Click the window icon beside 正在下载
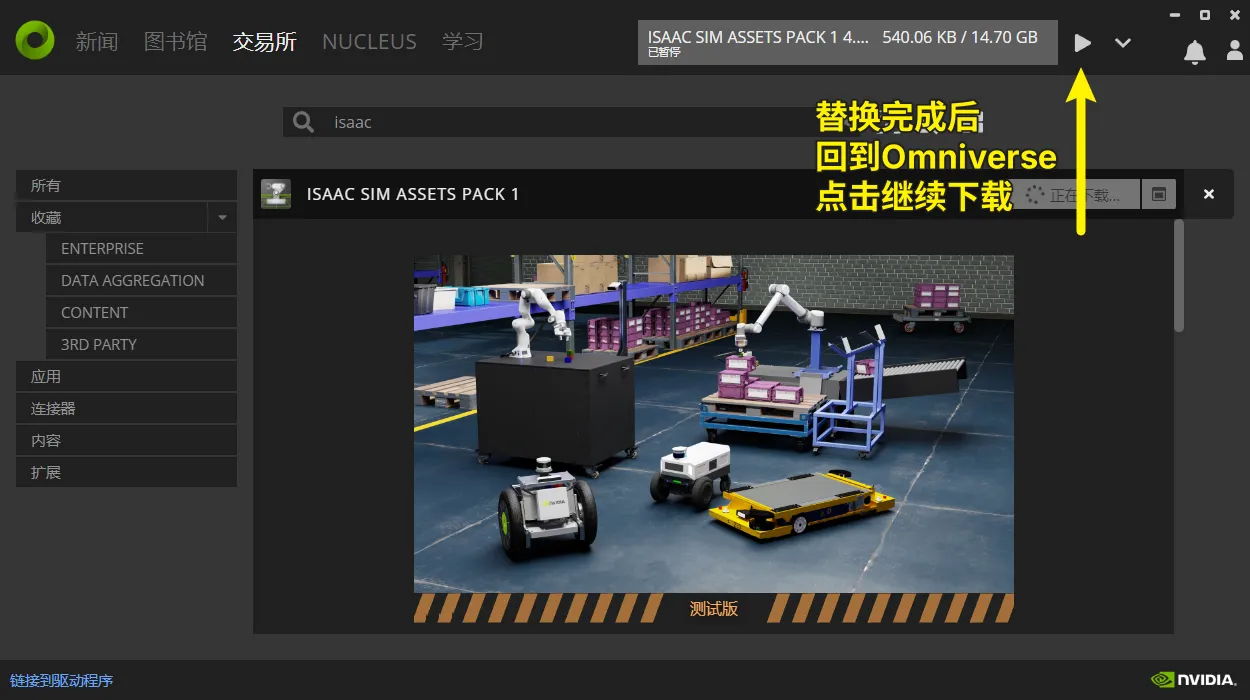The image size is (1250, 700). (1158, 195)
